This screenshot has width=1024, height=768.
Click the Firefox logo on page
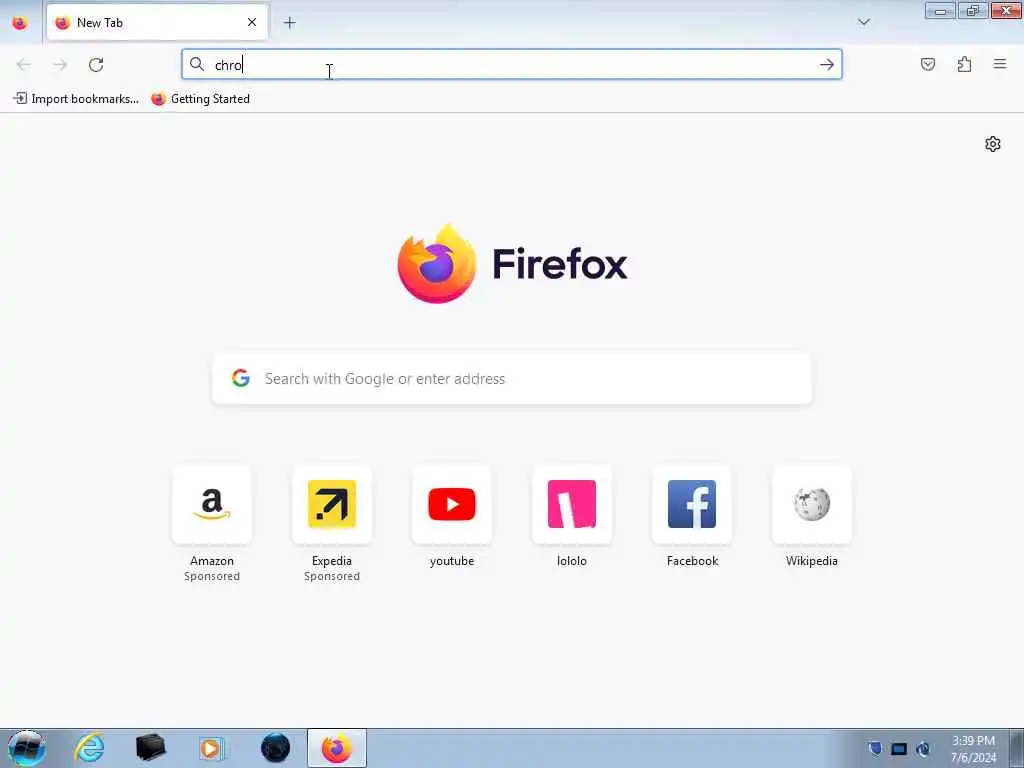tap(512, 263)
